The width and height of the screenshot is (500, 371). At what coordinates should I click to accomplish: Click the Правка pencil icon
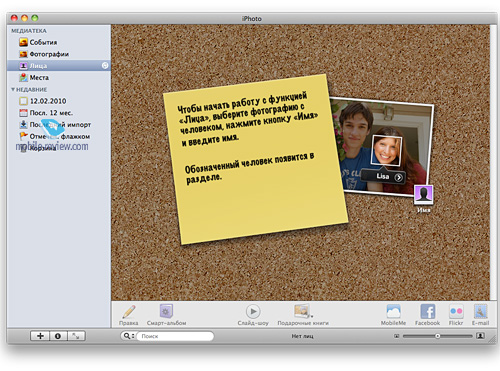(129, 311)
